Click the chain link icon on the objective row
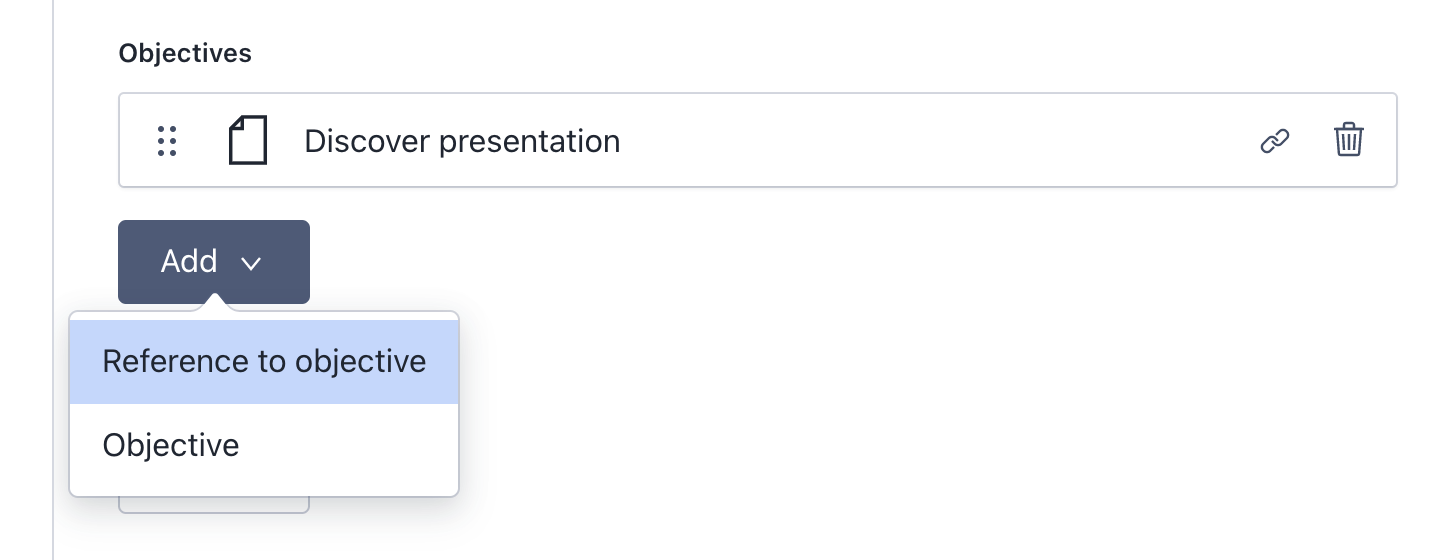Screen dimensions: 1442x560 pos(1274,141)
